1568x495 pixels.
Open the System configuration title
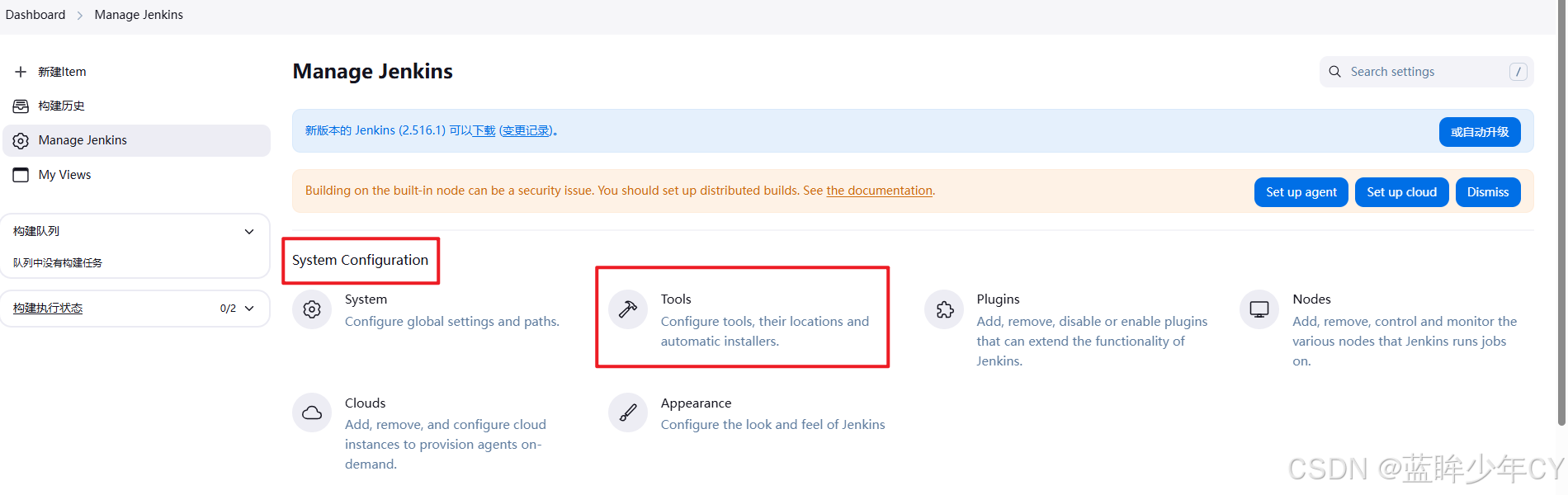point(366,299)
